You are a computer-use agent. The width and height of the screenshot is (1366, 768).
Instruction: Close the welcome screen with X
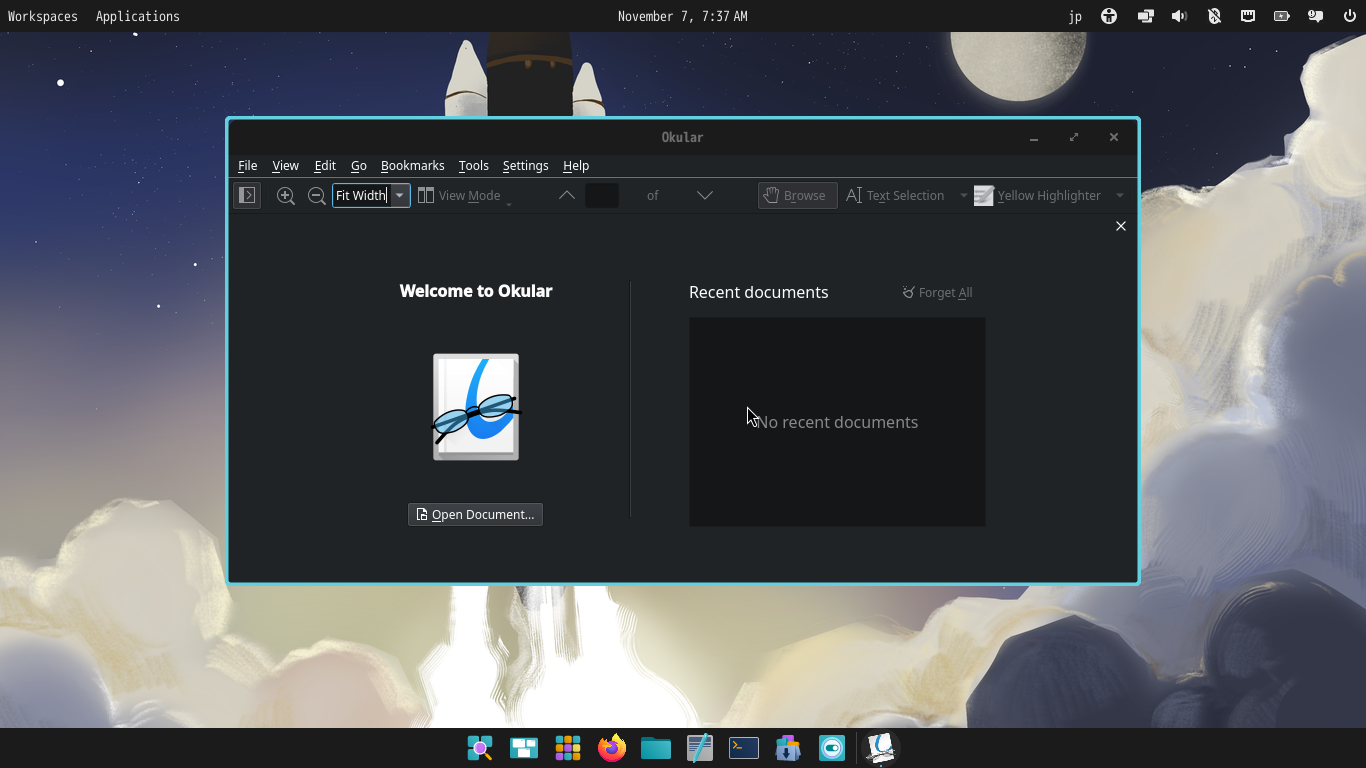(1120, 226)
